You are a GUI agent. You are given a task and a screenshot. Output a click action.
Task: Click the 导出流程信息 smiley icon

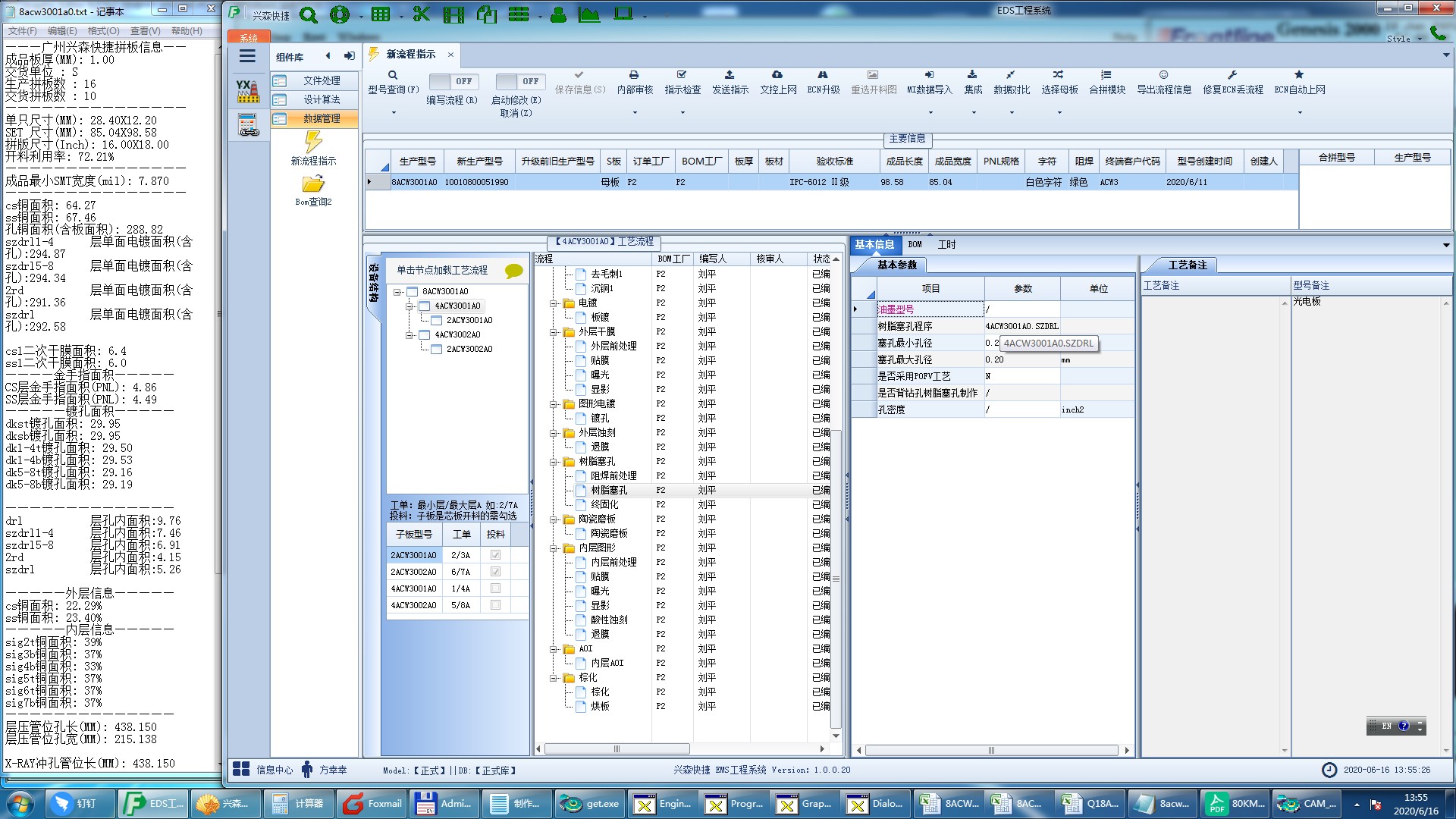point(1163,75)
